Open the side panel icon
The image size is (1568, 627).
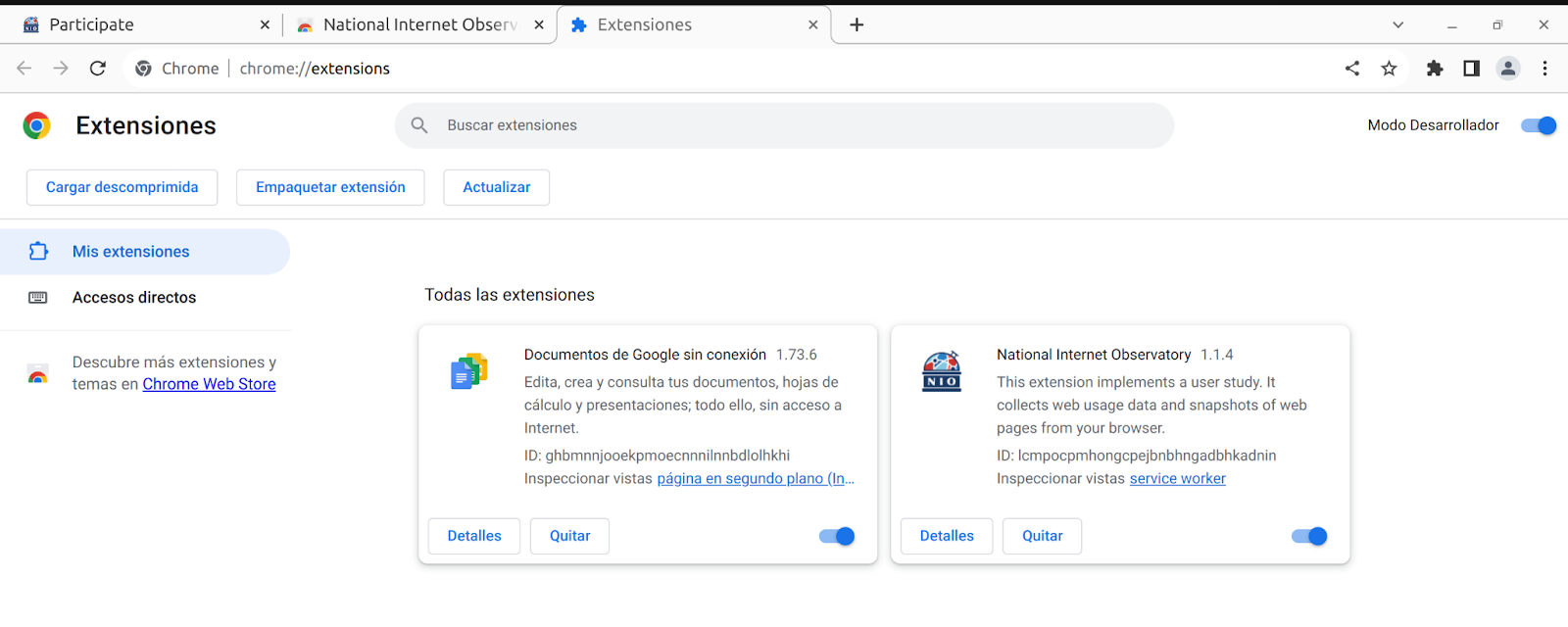[1471, 69]
